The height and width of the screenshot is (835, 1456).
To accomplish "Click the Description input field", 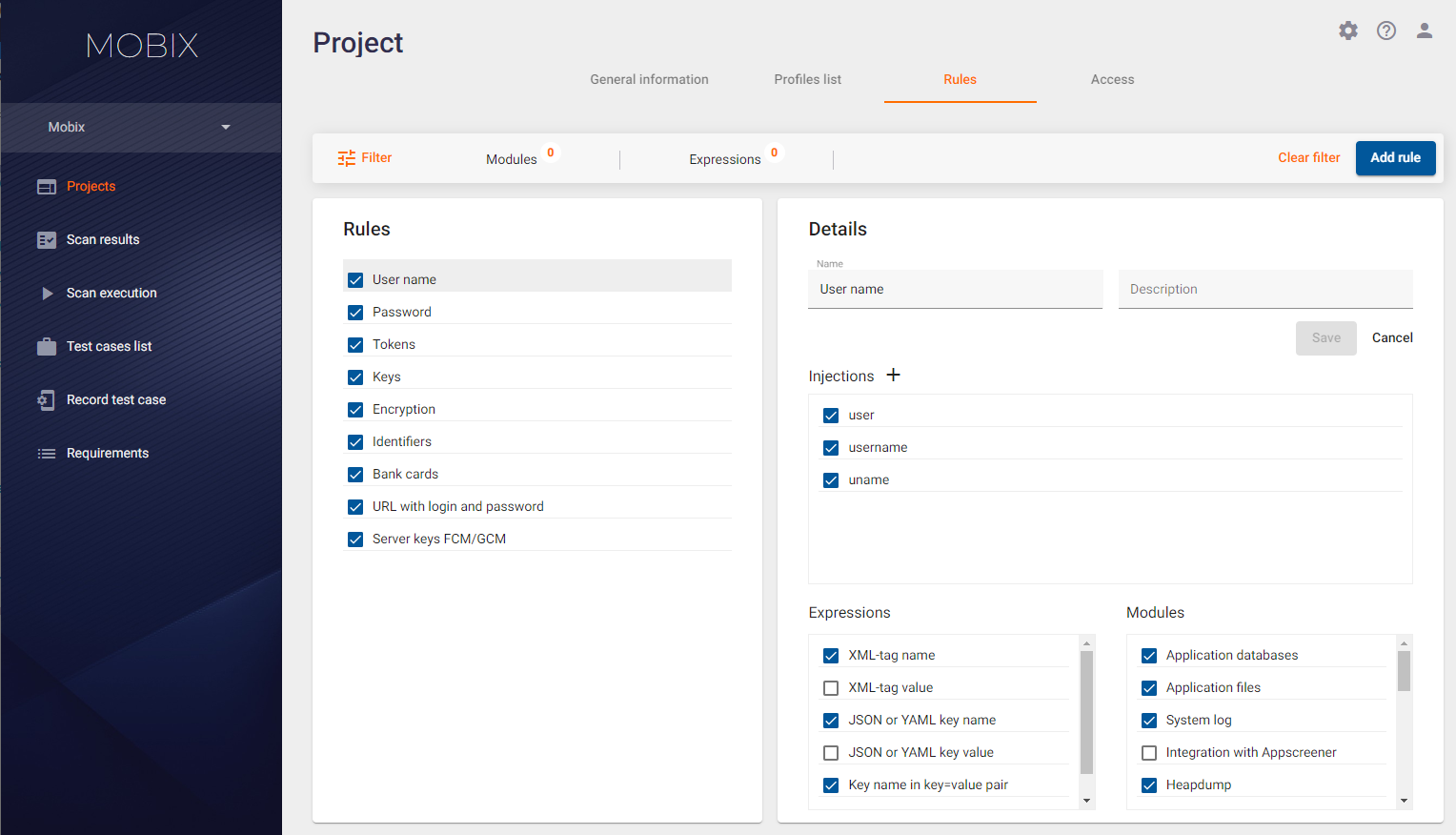I will click(x=1265, y=289).
